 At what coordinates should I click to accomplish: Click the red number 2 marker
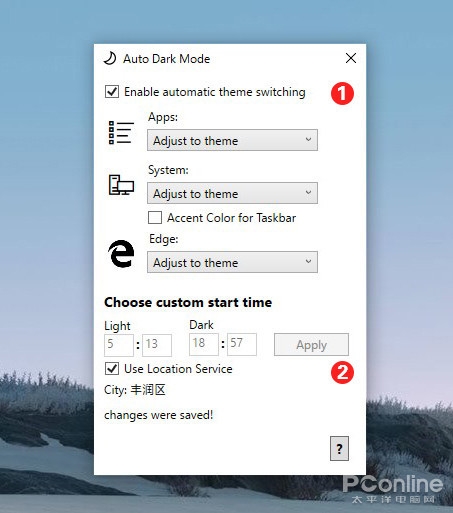pos(342,372)
